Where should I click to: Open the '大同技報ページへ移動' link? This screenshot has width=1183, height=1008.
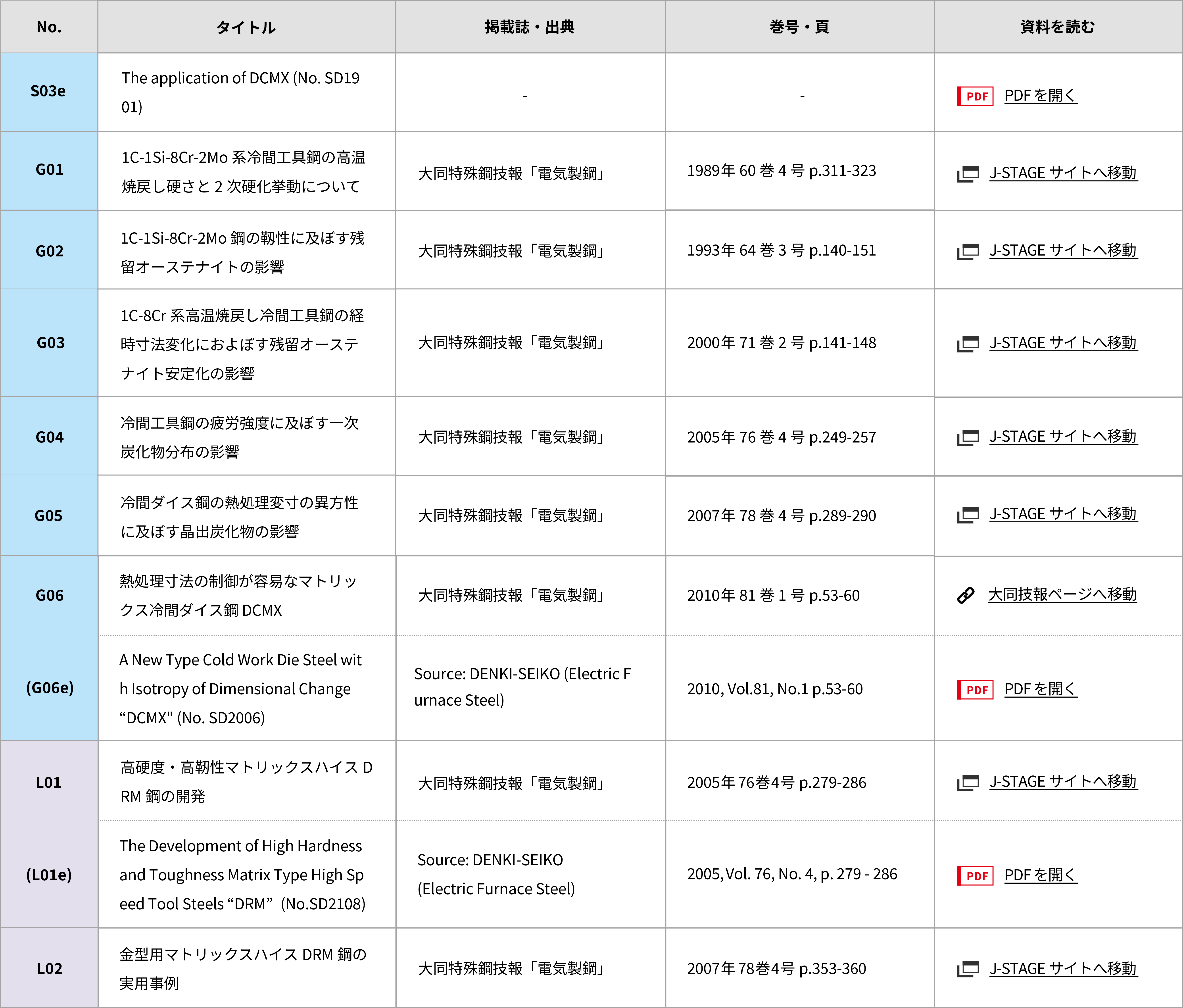pyautogui.click(x=1062, y=594)
